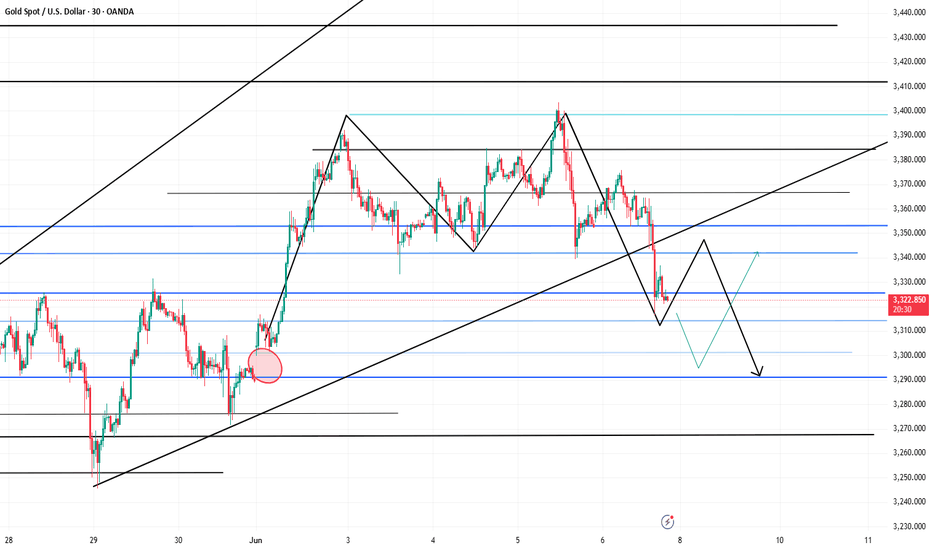Screen dimensions: 932x550
Task: Click the date label 6 on time axis
Action: coord(603,540)
